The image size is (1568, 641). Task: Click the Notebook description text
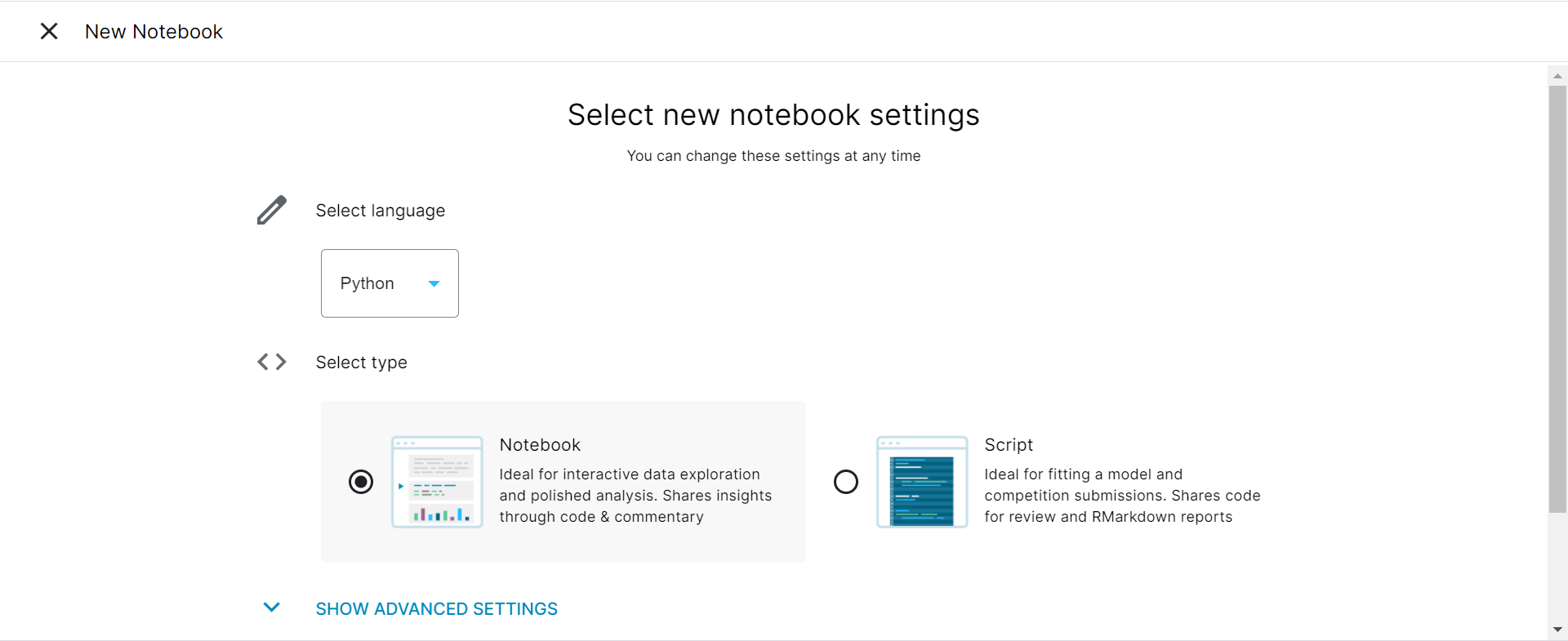(x=635, y=496)
